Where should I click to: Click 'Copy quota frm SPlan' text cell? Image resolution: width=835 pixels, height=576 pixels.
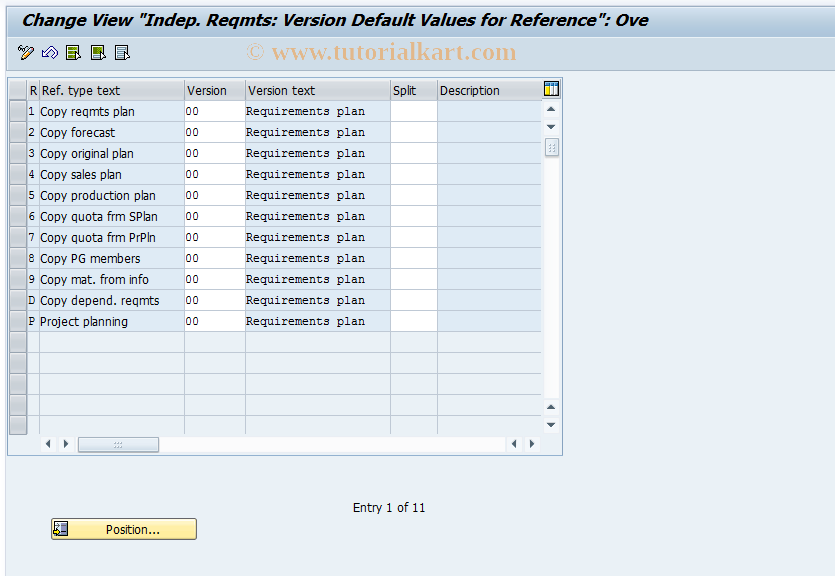coord(112,216)
